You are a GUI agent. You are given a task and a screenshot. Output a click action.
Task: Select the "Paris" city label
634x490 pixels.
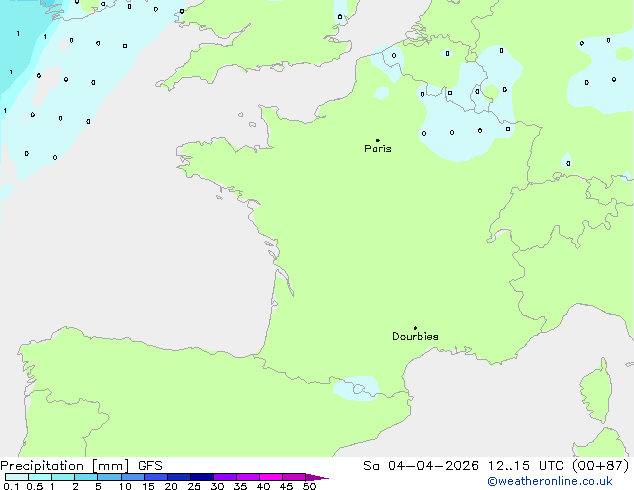pos(378,149)
